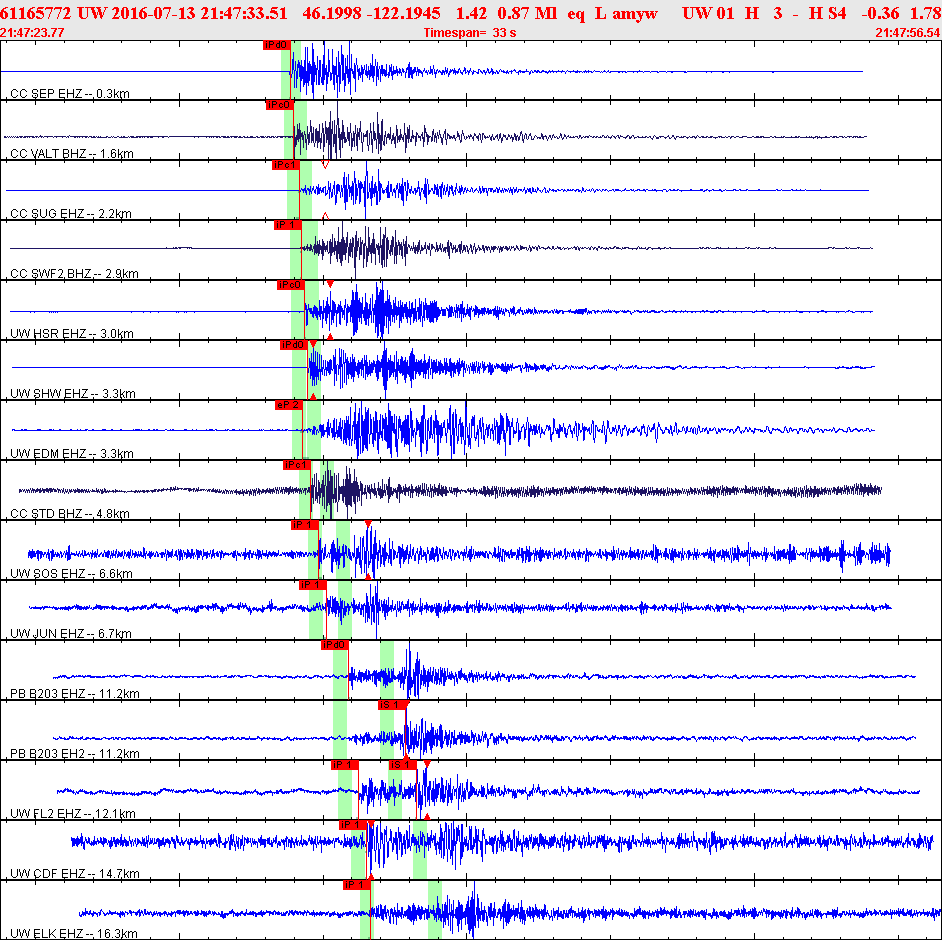Image resolution: width=942 pixels, height=940 pixels.
Task: Select the iP 1 pick flag on SOS trace
Action: (305, 526)
